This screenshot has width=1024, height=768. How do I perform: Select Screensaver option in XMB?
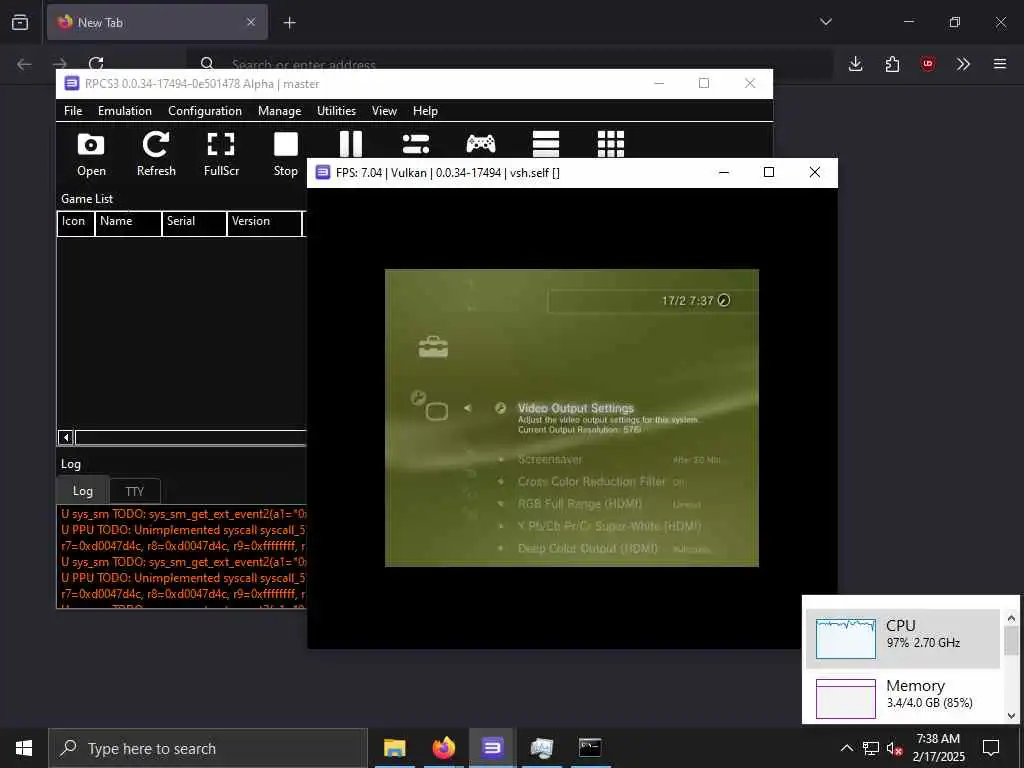click(550, 460)
